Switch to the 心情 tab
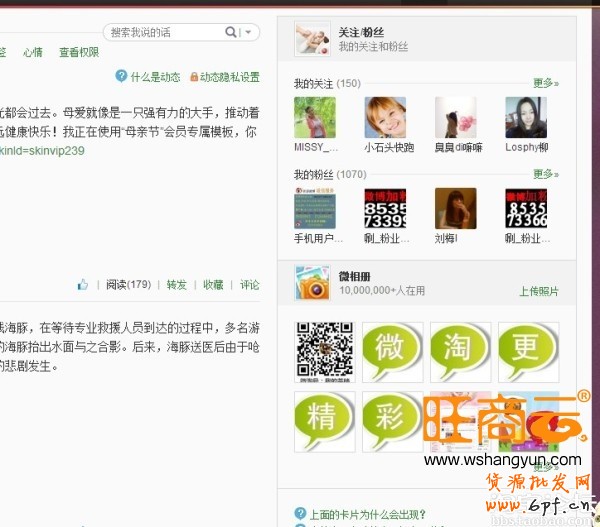Viewport: 600px width, 527px height. pyautogui.click(x=33, y=52)
